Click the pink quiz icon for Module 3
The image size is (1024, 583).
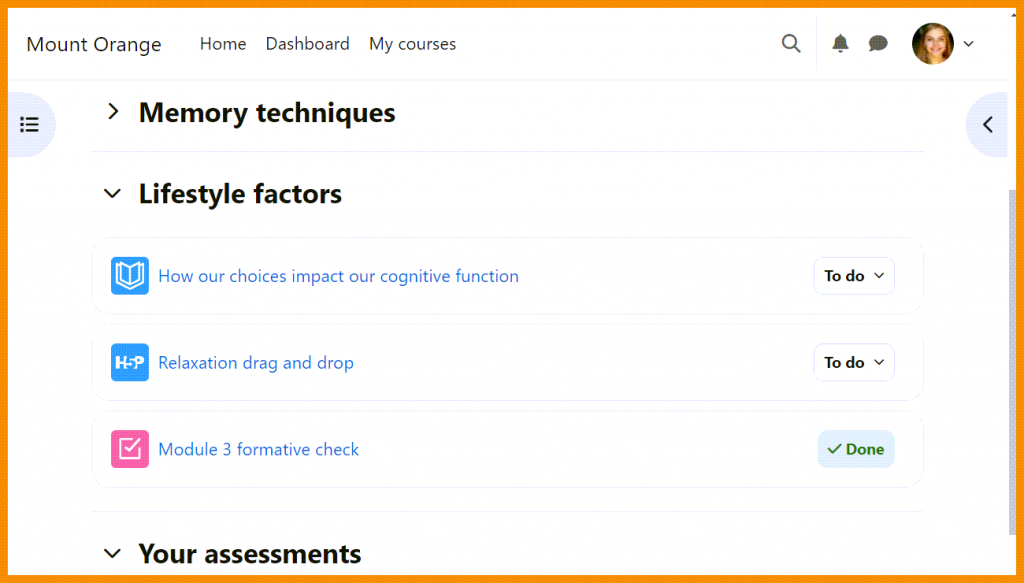tap(130, 449)
